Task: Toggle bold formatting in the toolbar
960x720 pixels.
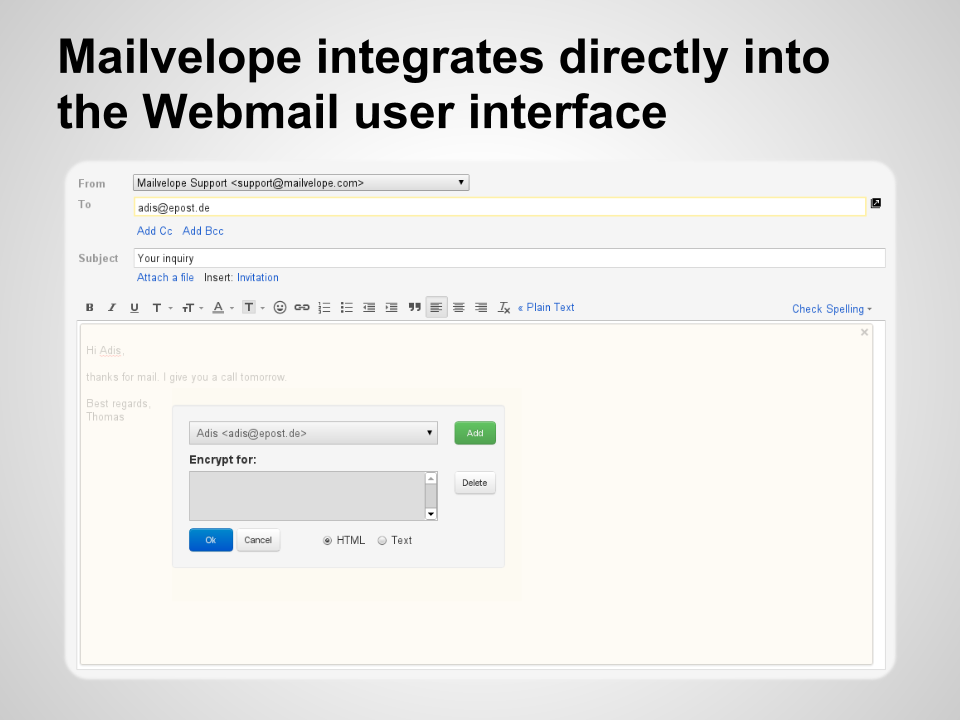Action: (x=89, y=307)
